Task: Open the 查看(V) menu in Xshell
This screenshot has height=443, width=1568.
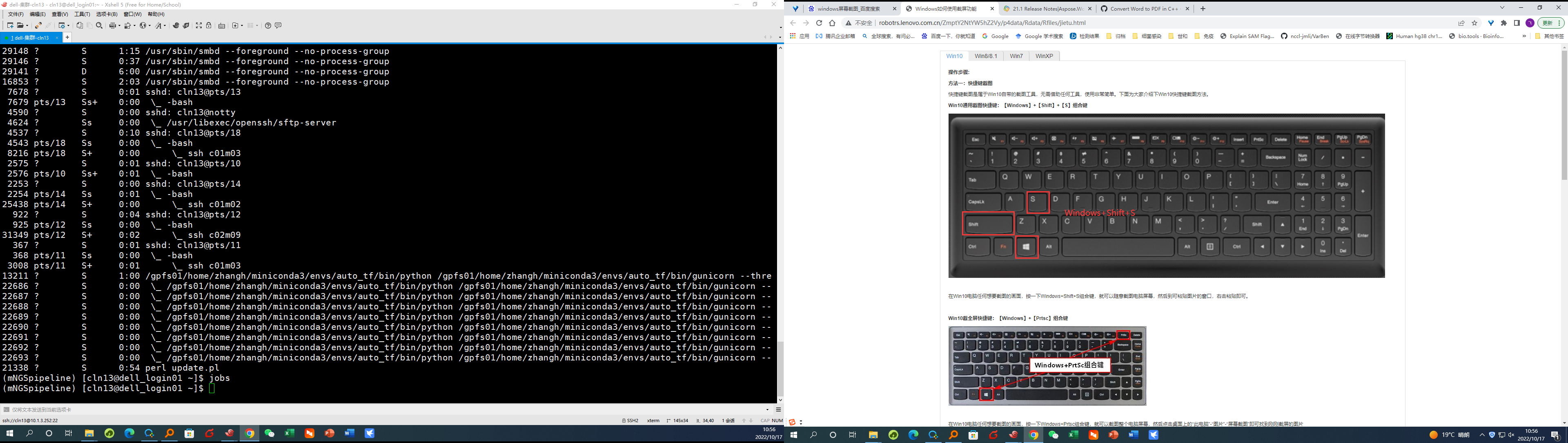Action: click(x=60, y=14)
